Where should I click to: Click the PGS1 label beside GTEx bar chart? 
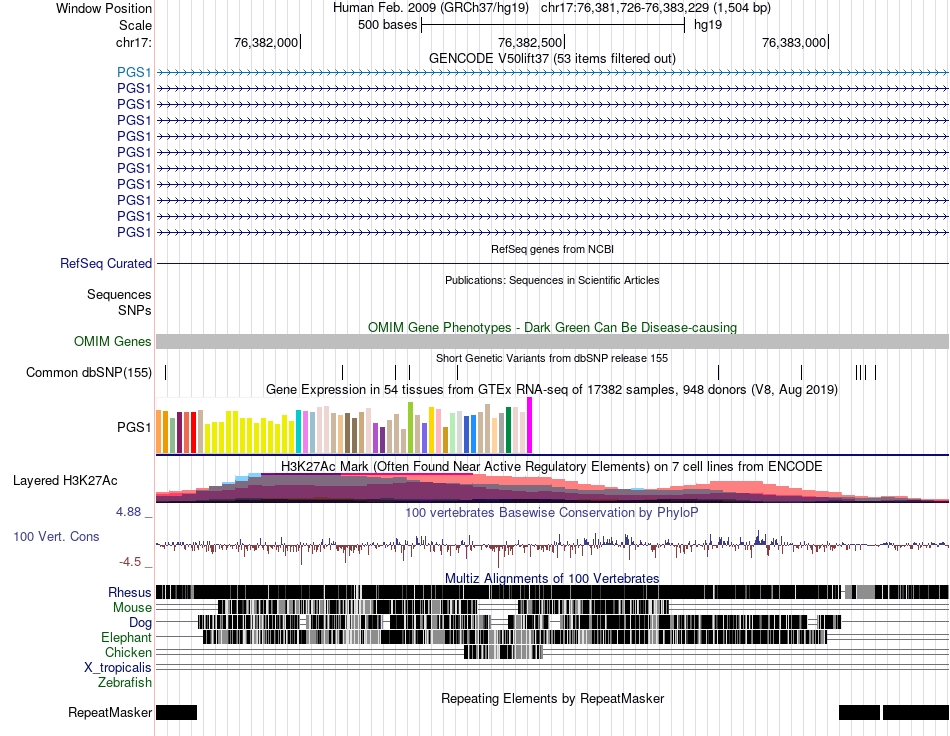pos(134,428)
